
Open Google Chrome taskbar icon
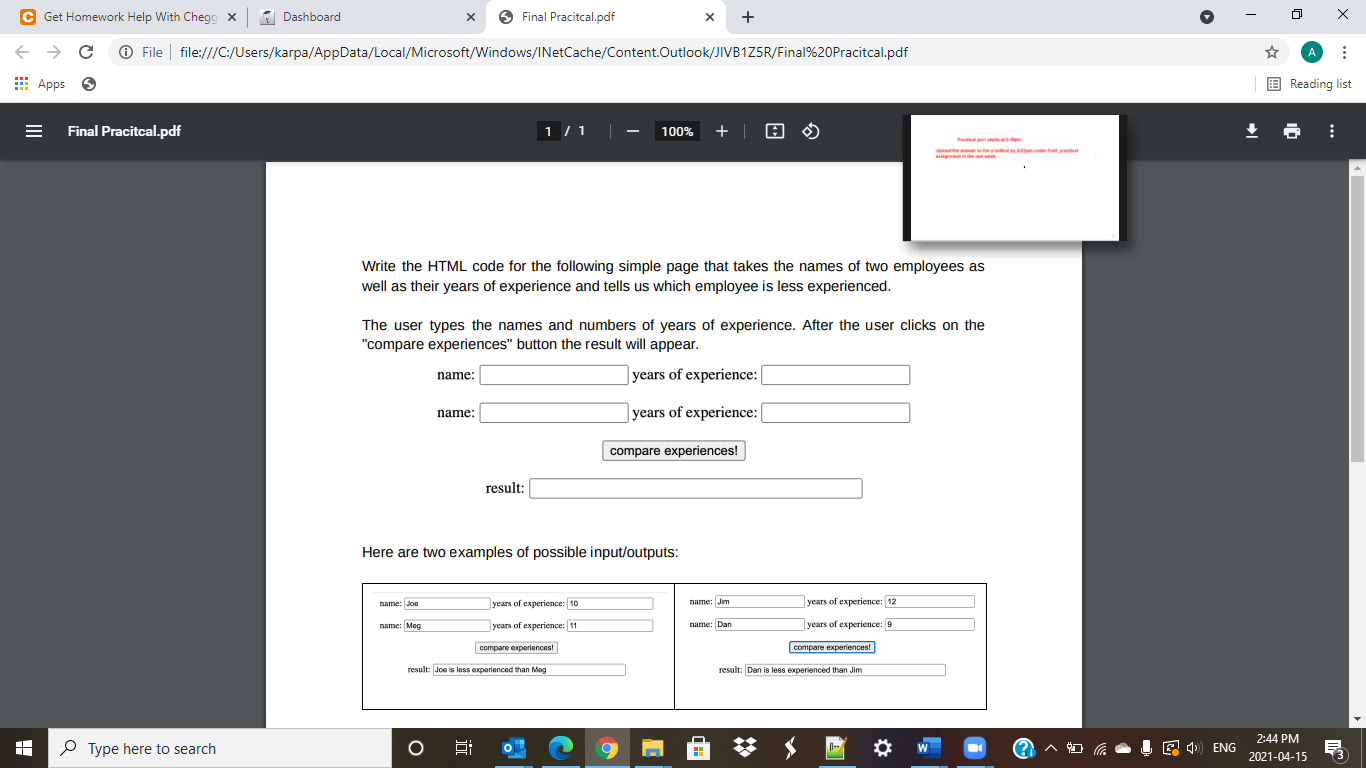(606, 748)
